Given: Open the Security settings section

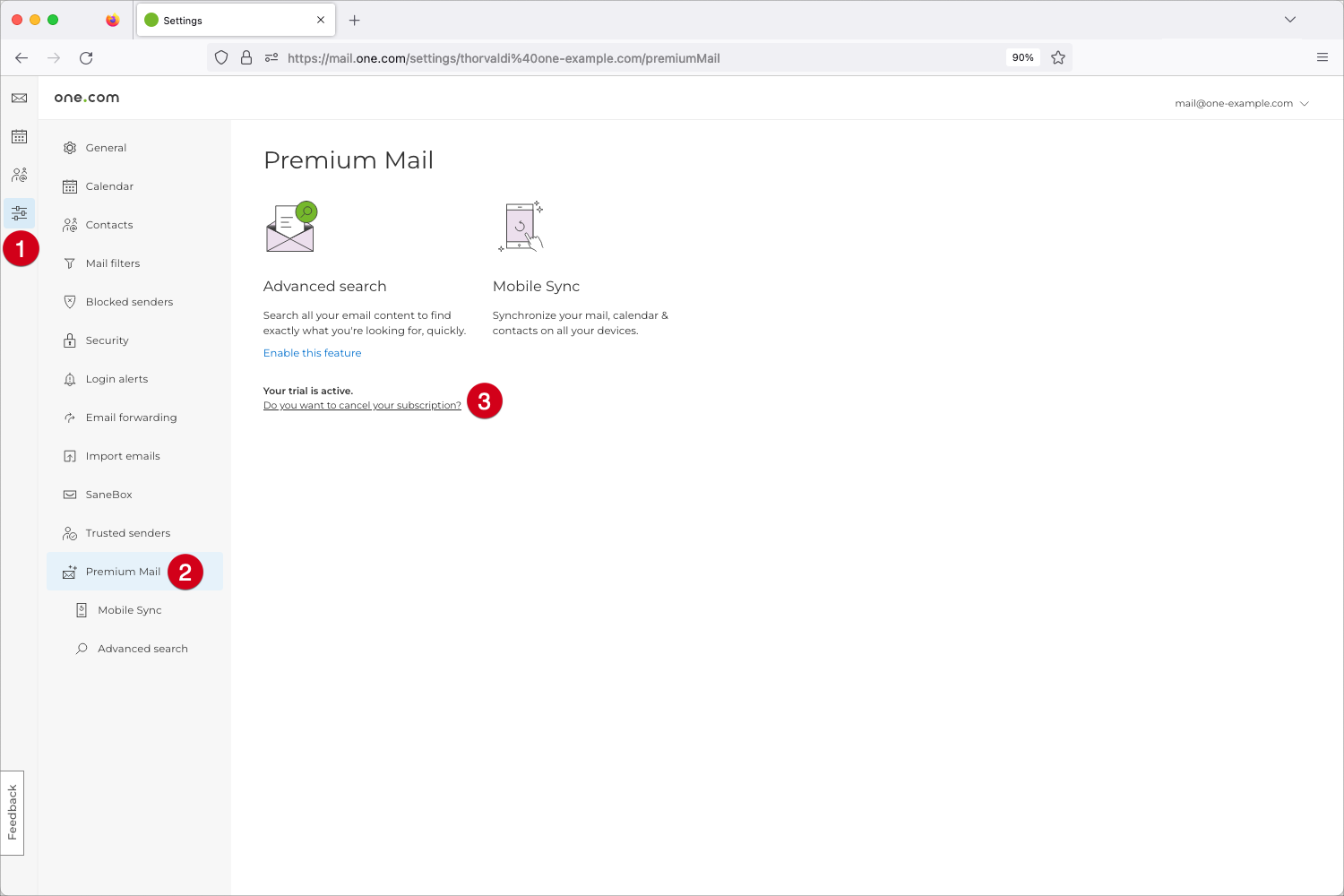Looking at the screenshot, I should [108, 340].
